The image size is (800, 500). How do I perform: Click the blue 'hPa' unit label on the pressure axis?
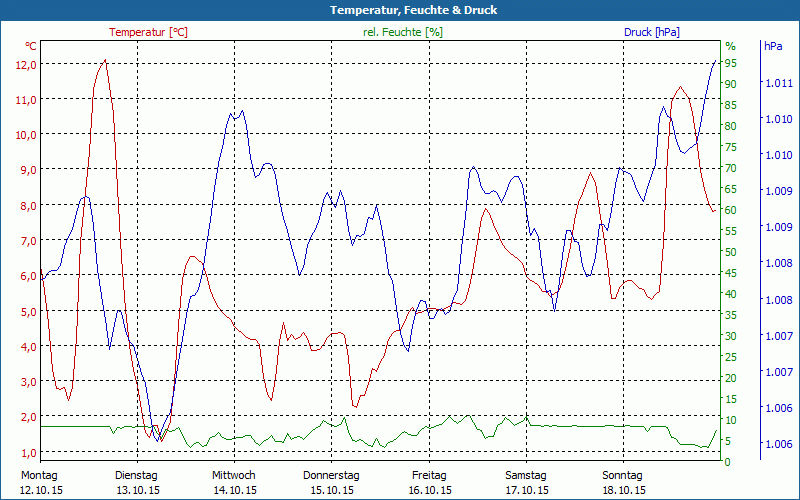(773, 46)
